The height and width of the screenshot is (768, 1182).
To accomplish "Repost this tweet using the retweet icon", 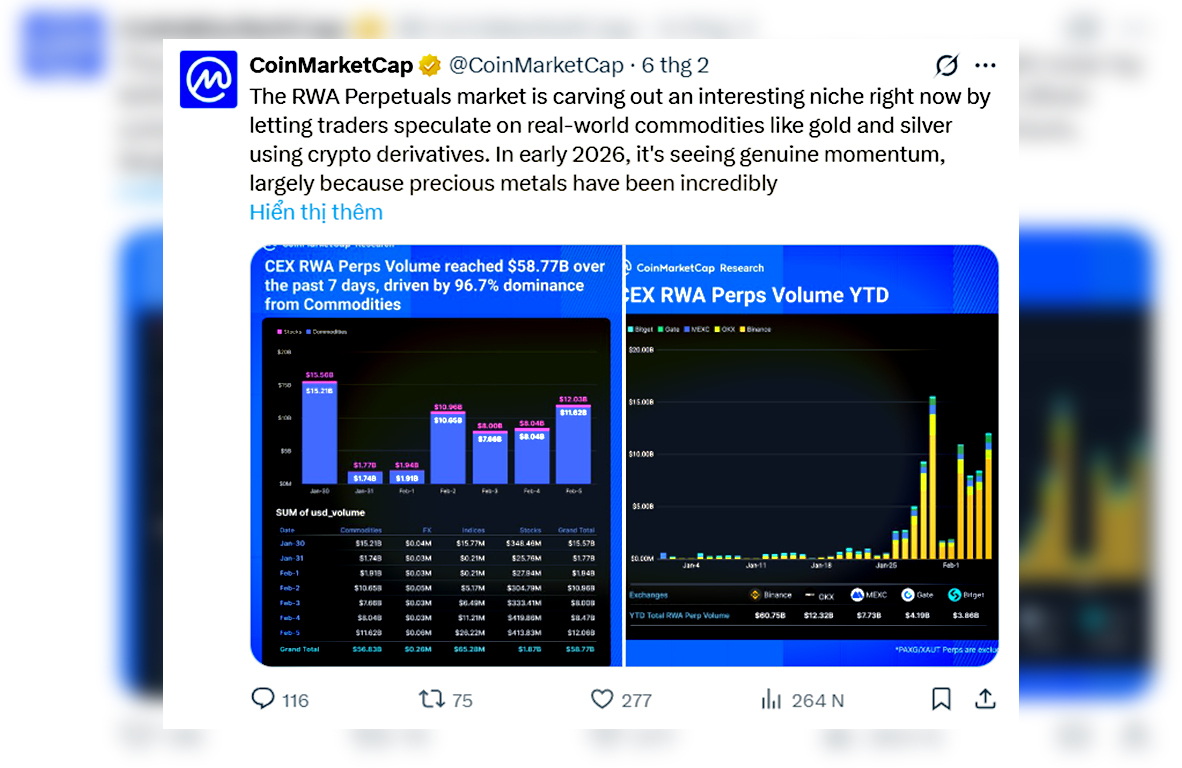I will point(432,699).
